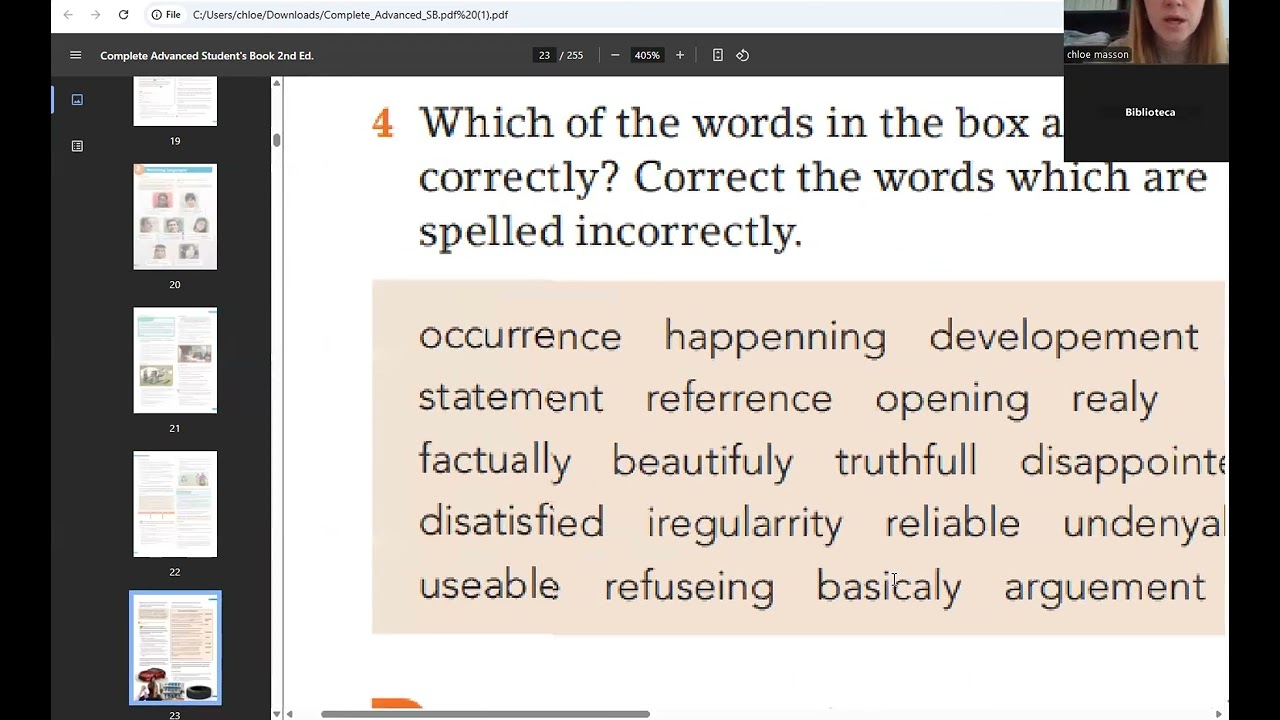Click the word 'beautifuly'
1280x720 pixels.
[703, 462]
